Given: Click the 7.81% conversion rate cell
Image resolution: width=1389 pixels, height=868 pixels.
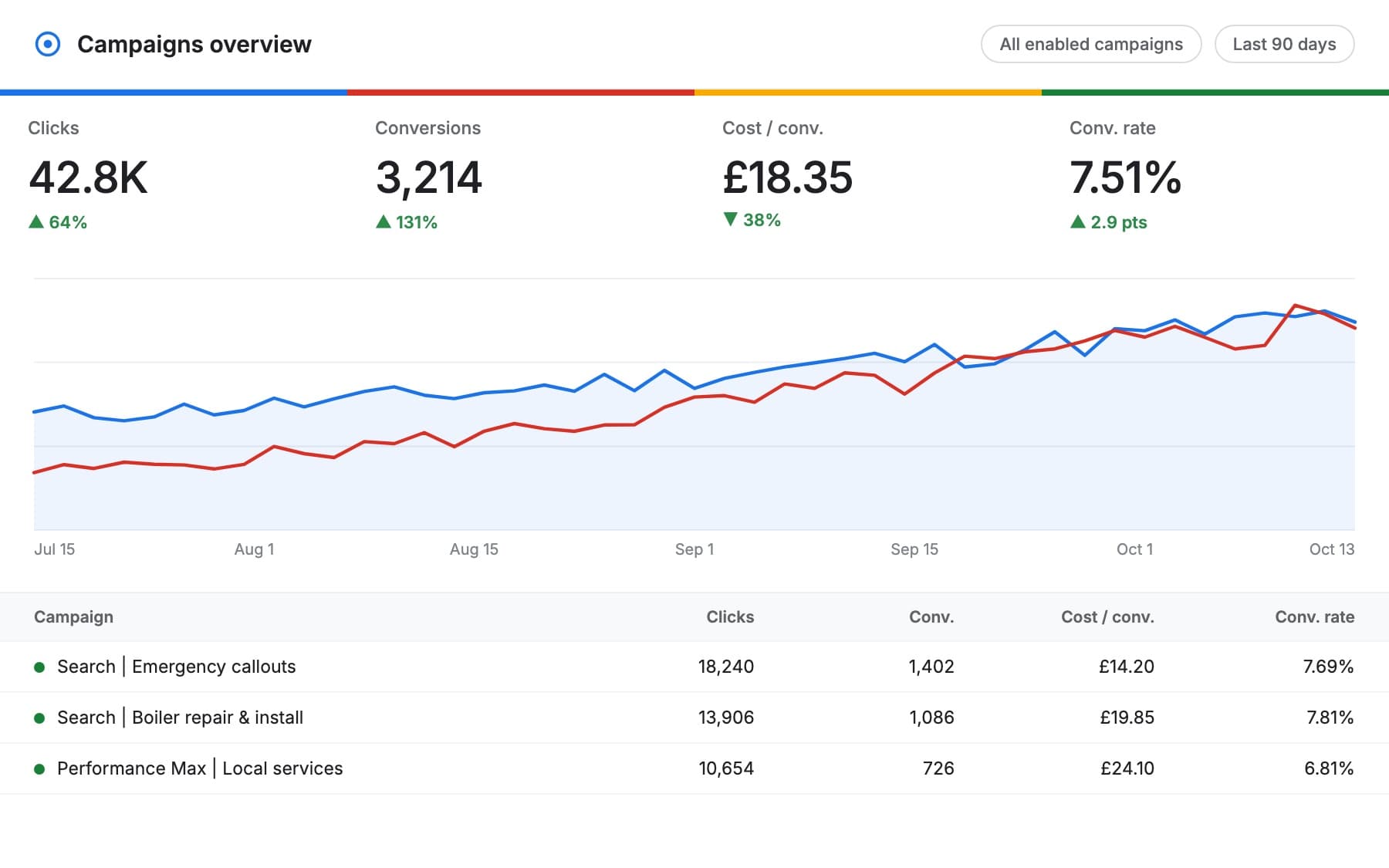Looking at the screenshot, I should [x=1330, y=718].
